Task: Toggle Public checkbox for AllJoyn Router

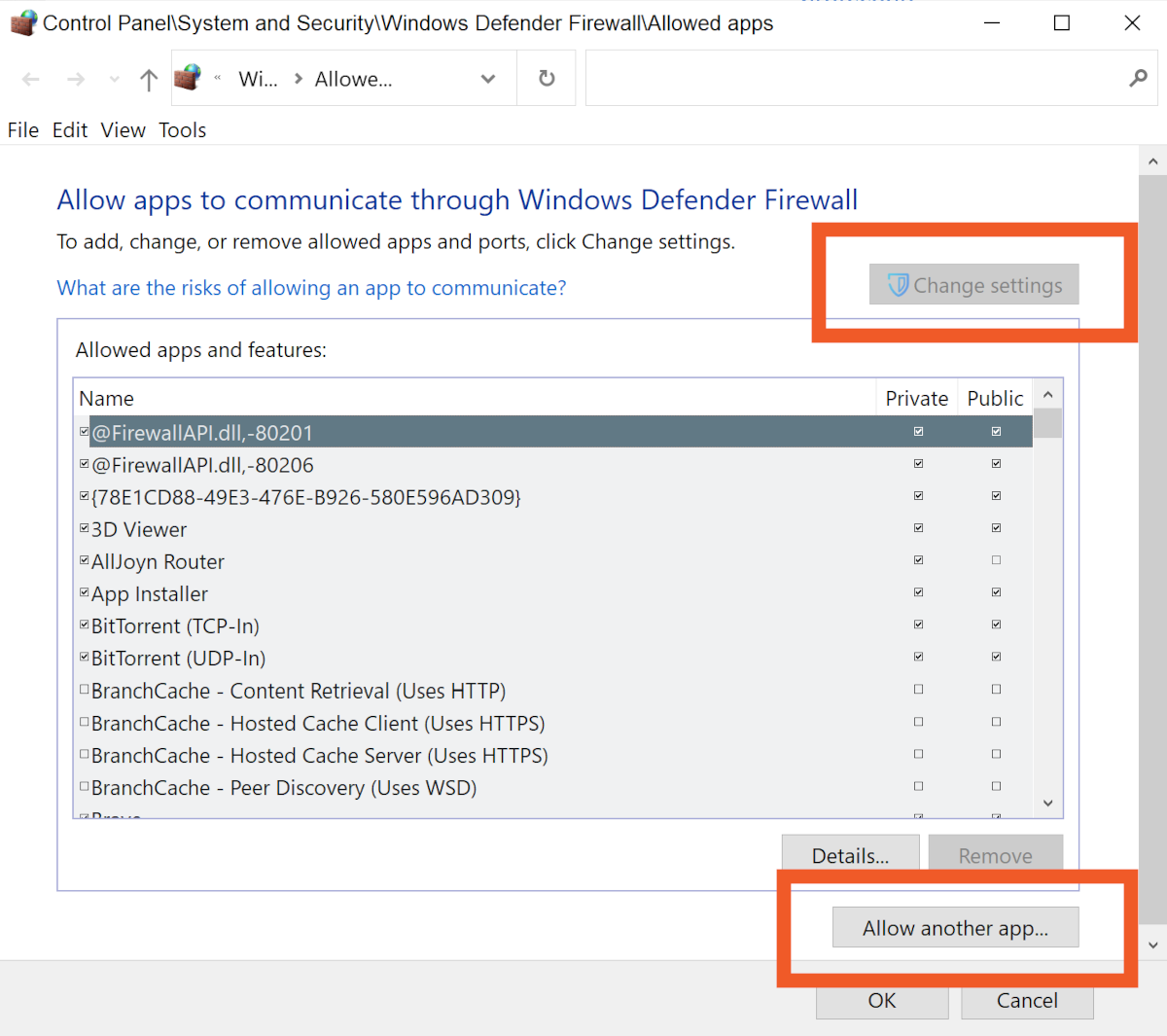Action: 996,560
